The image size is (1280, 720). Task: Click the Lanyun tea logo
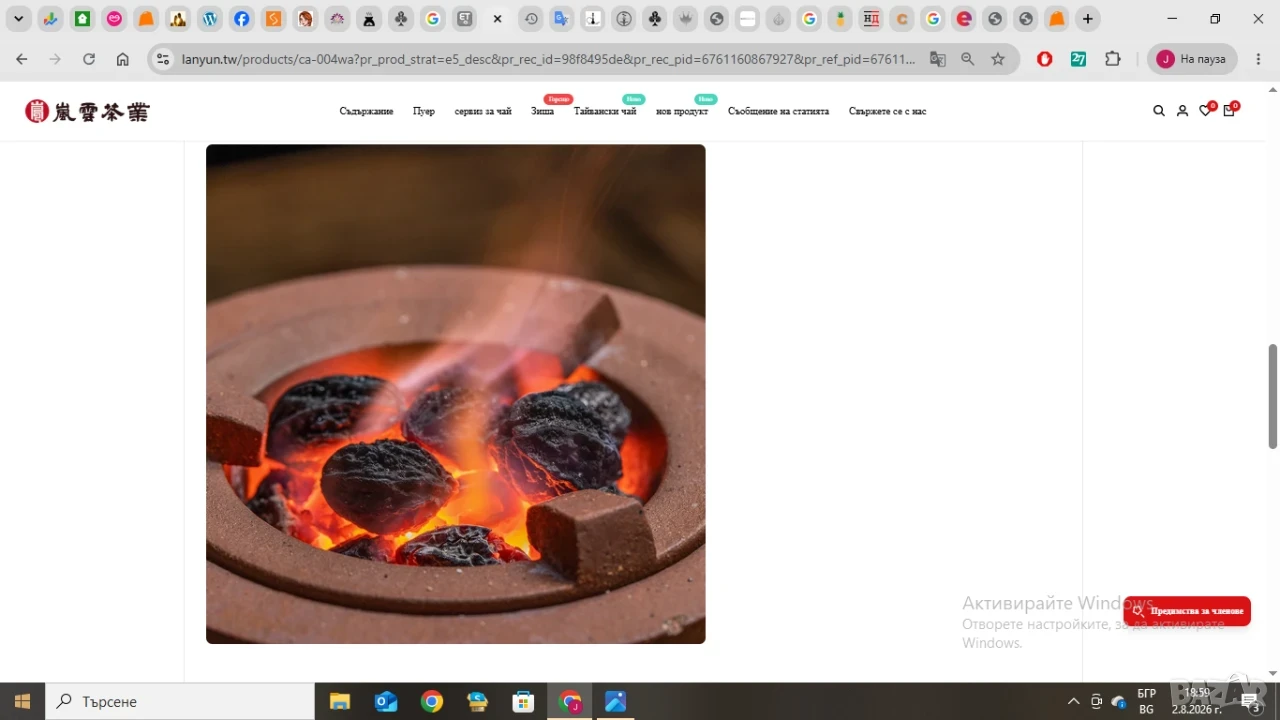(87, 111)
